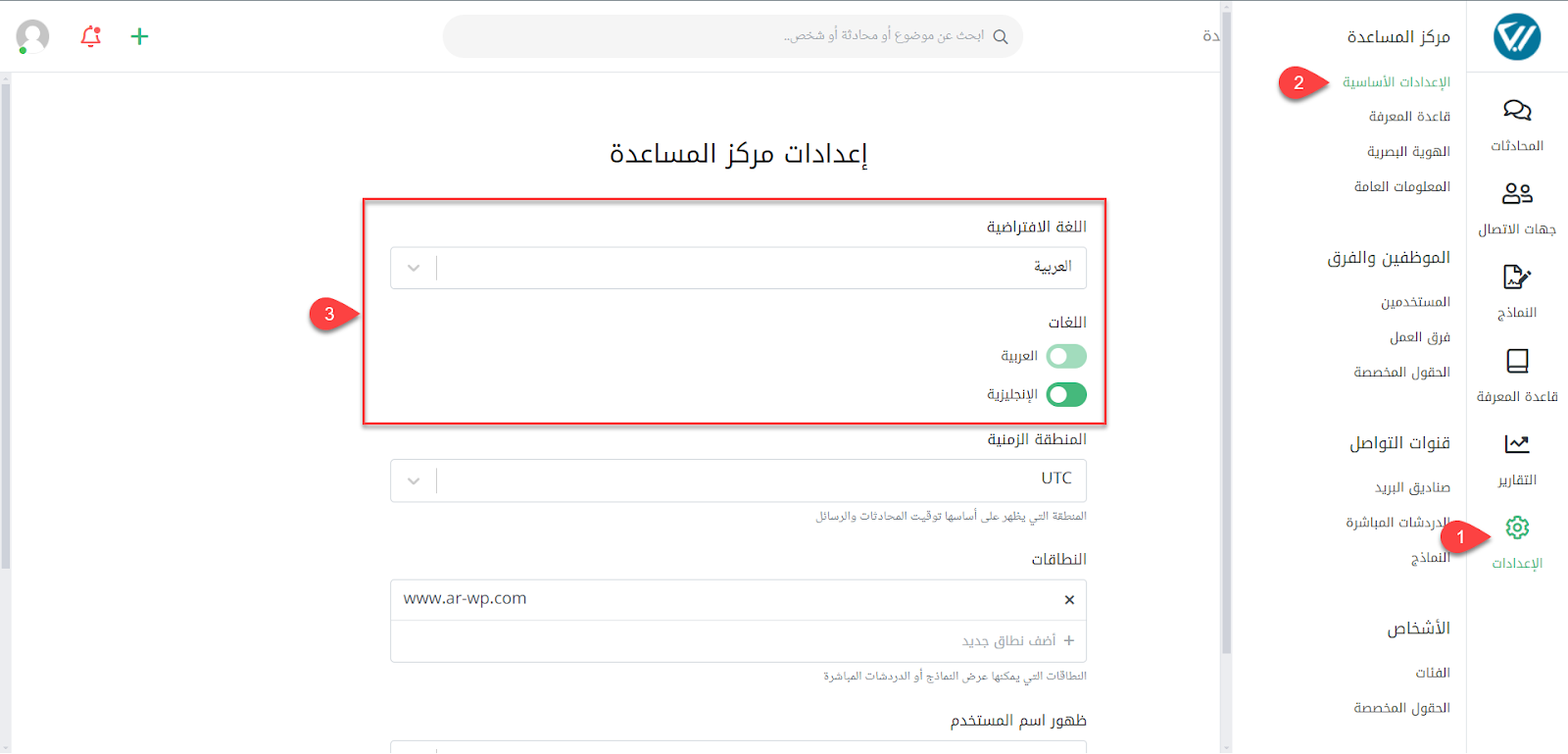Select قاعدة المعرفة under مركز المساعدة menu

(x=1409, y=117)
